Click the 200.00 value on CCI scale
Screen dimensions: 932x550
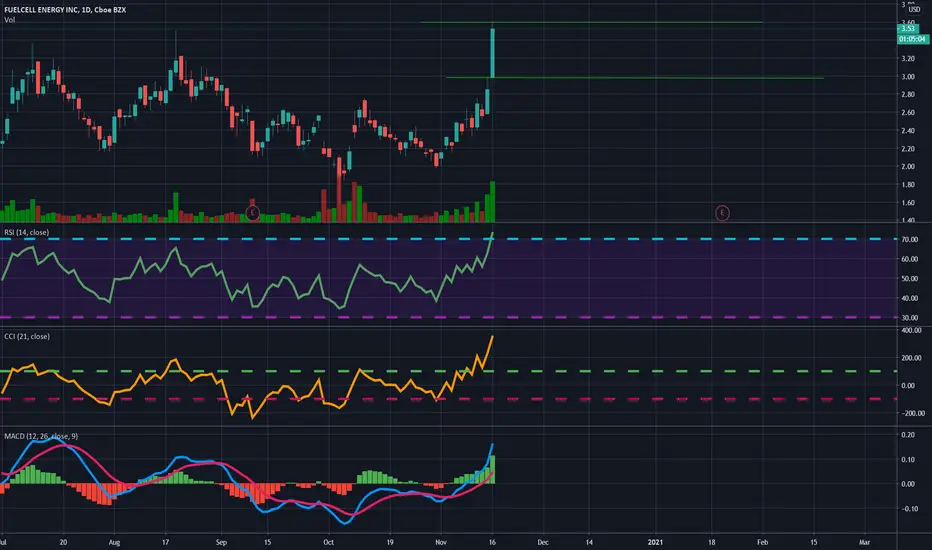pos(911,358)
